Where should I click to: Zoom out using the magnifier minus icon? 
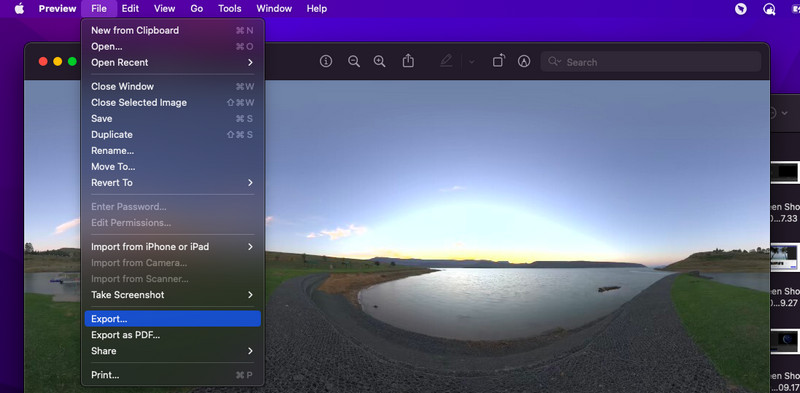pos(354,62)
